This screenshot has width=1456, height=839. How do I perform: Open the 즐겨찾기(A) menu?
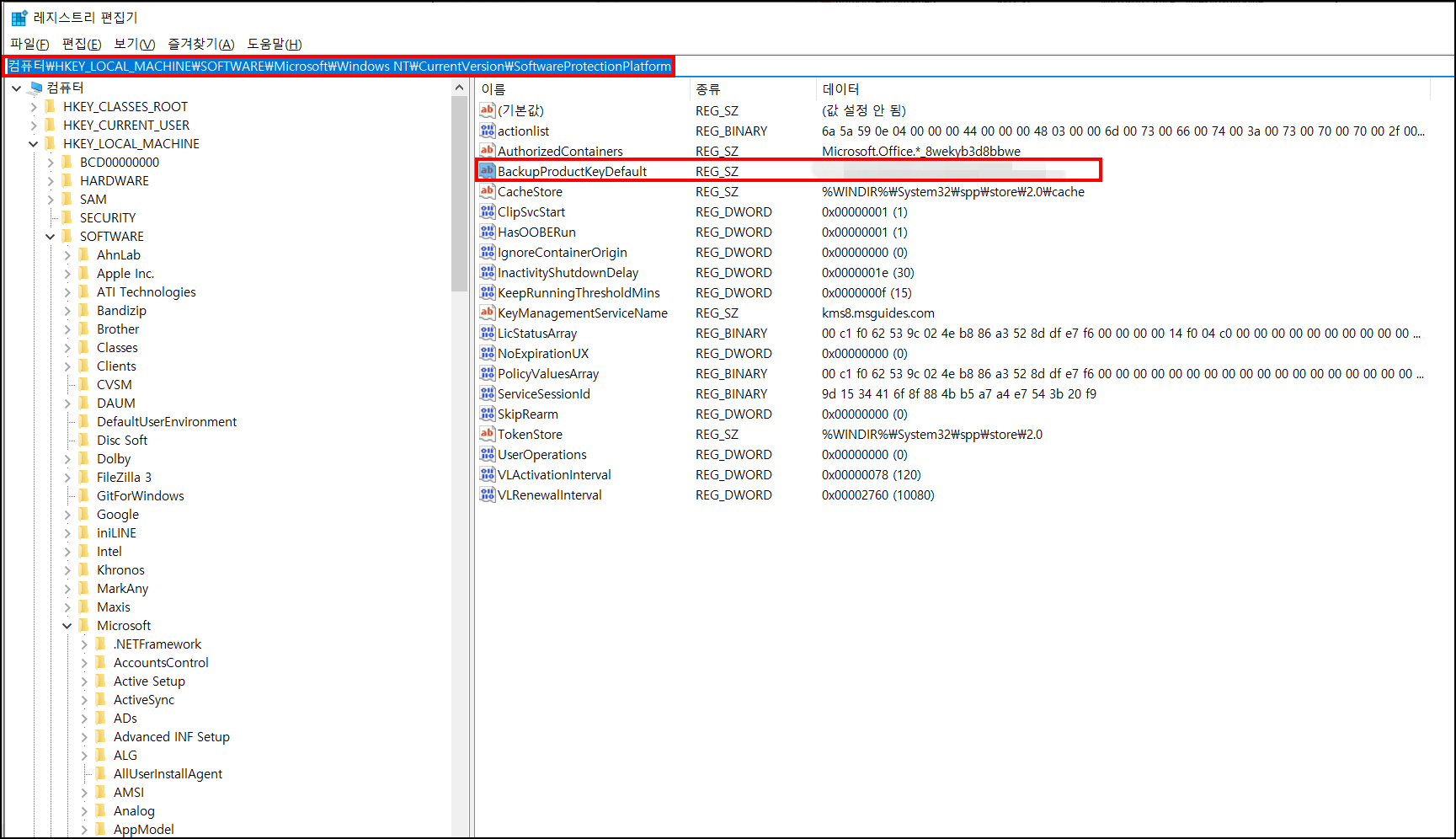(201, 44)
